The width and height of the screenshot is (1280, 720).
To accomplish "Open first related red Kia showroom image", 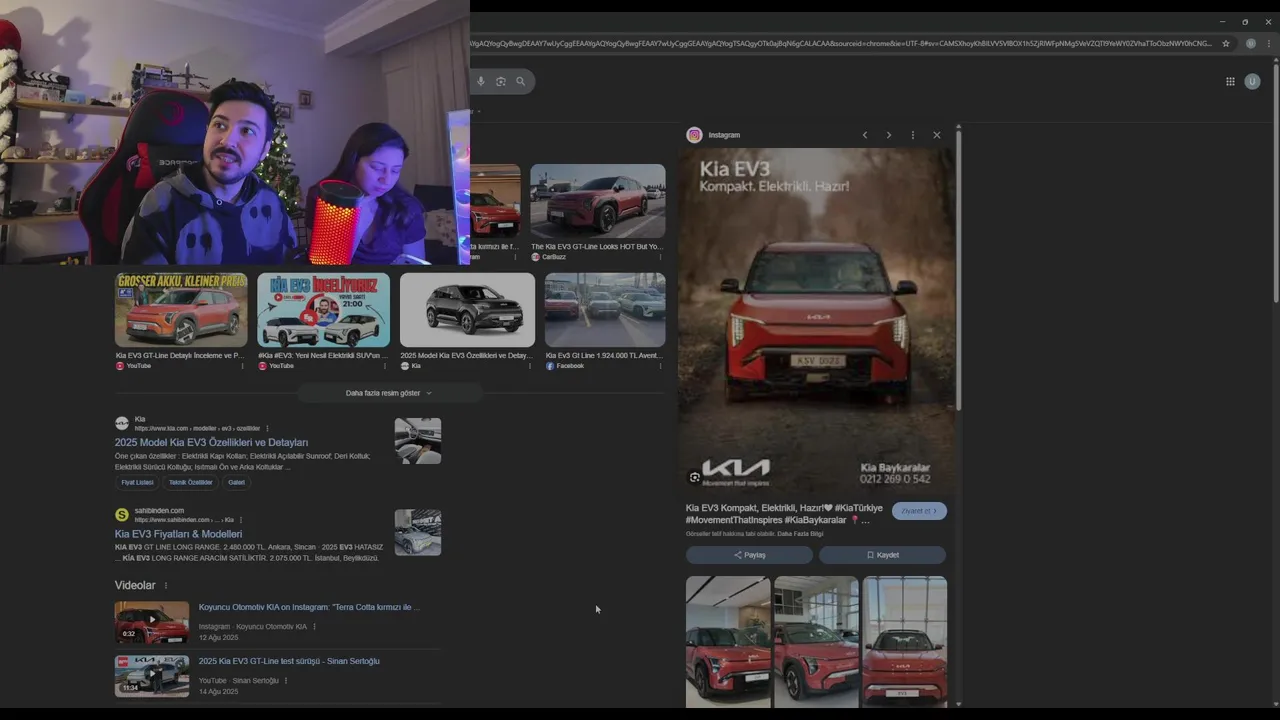I will click(728, 642).
